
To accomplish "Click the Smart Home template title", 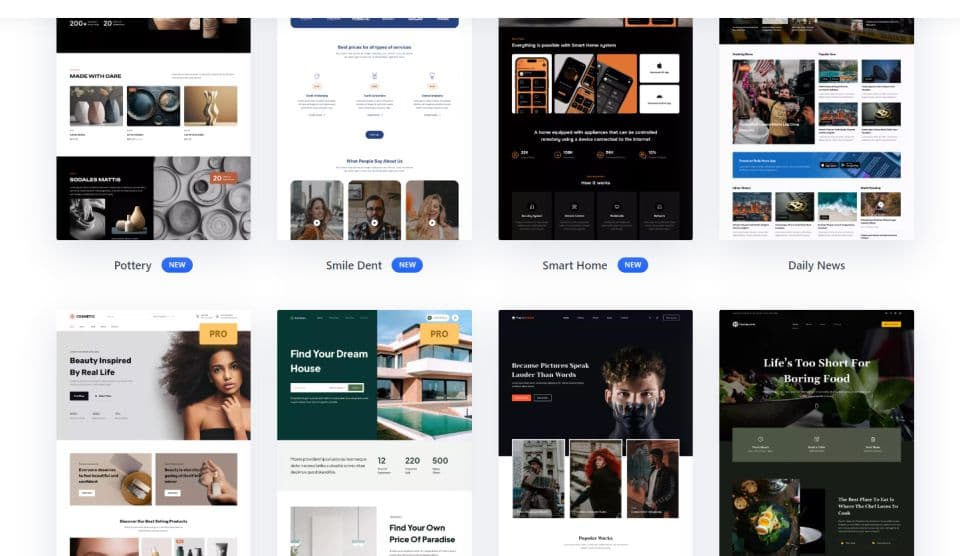I will pos(574,265).
